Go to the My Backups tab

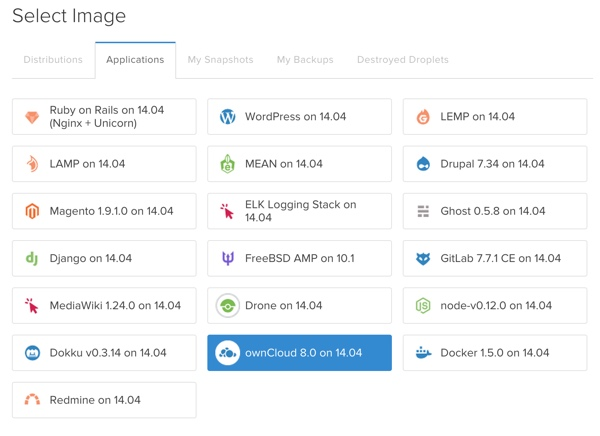coord(305,60)
